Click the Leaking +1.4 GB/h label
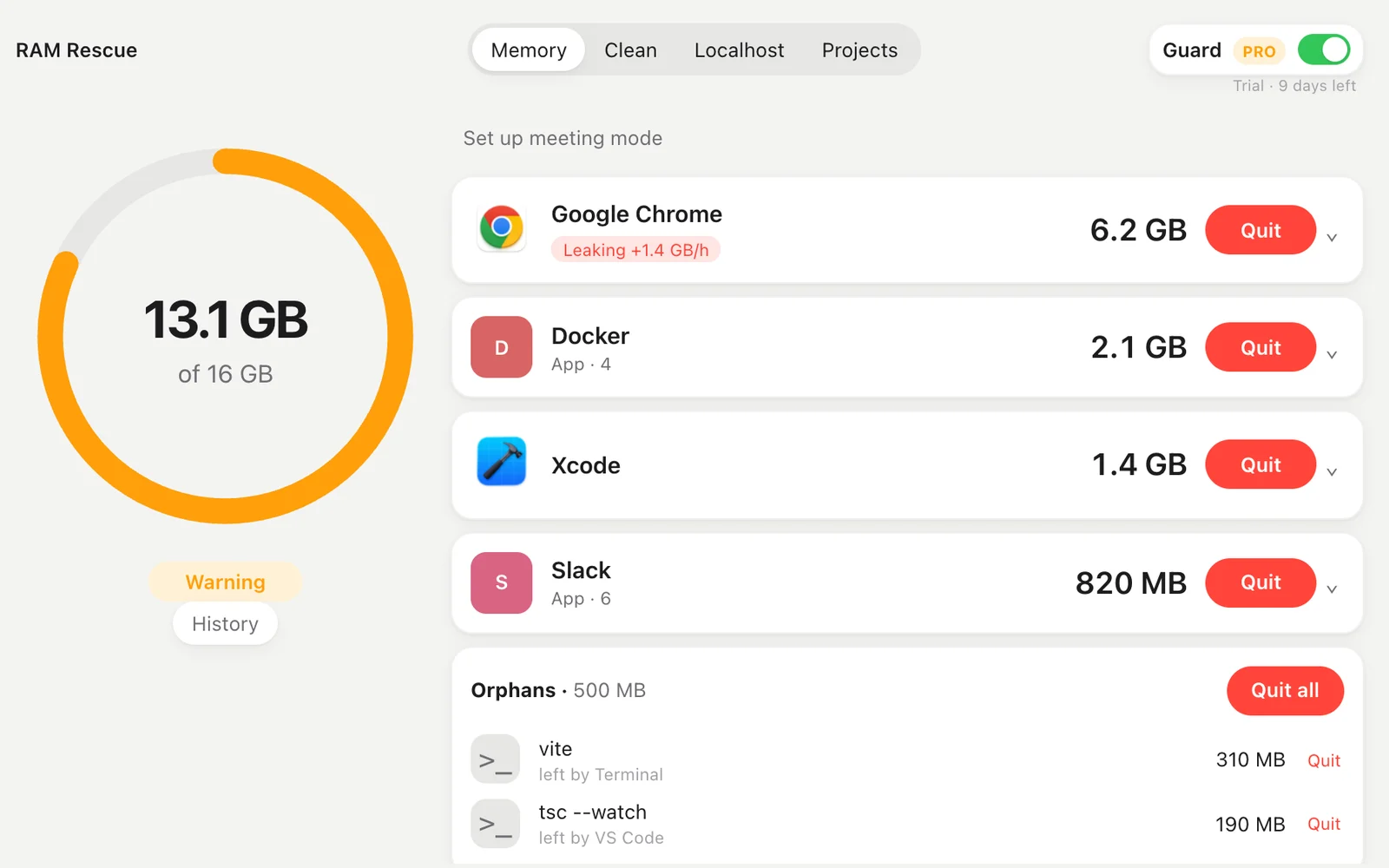1389x868 pixels. [x=635, y=250]
